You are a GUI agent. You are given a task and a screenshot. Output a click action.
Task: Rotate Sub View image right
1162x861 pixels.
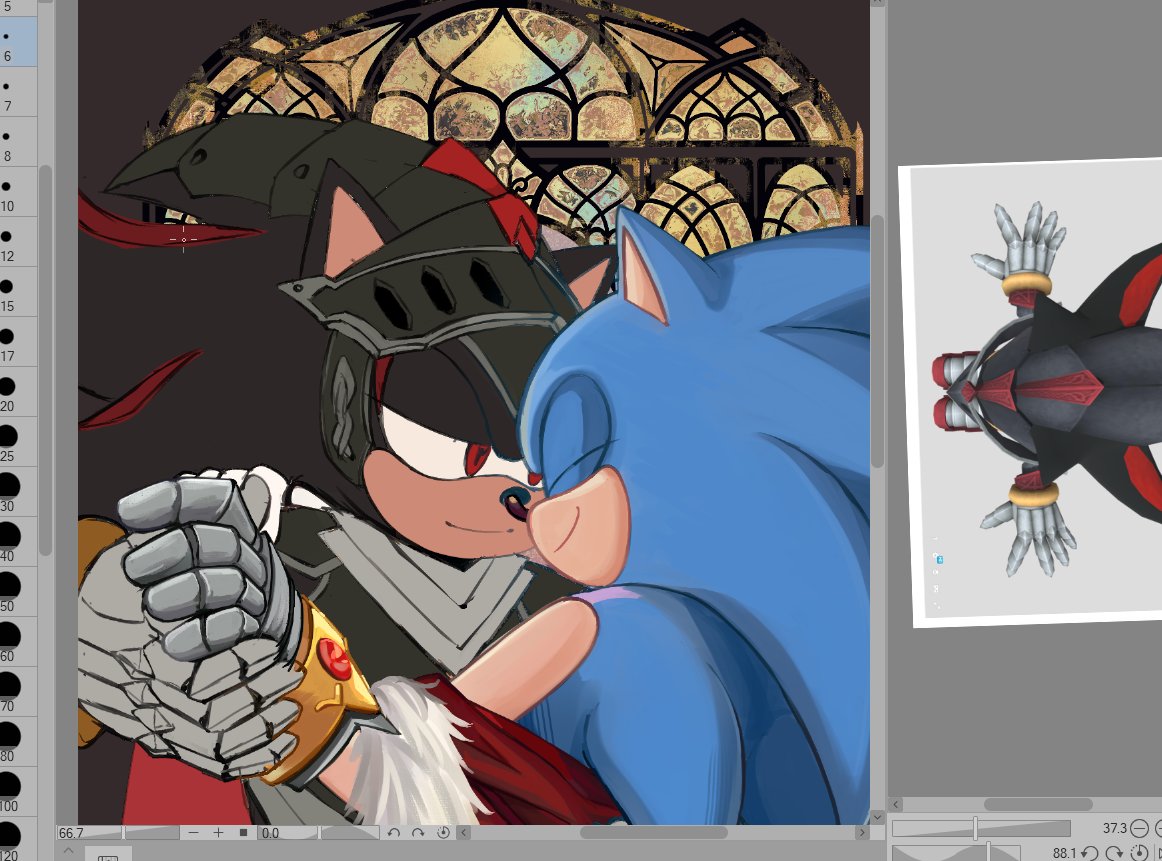coord(1115,854)
